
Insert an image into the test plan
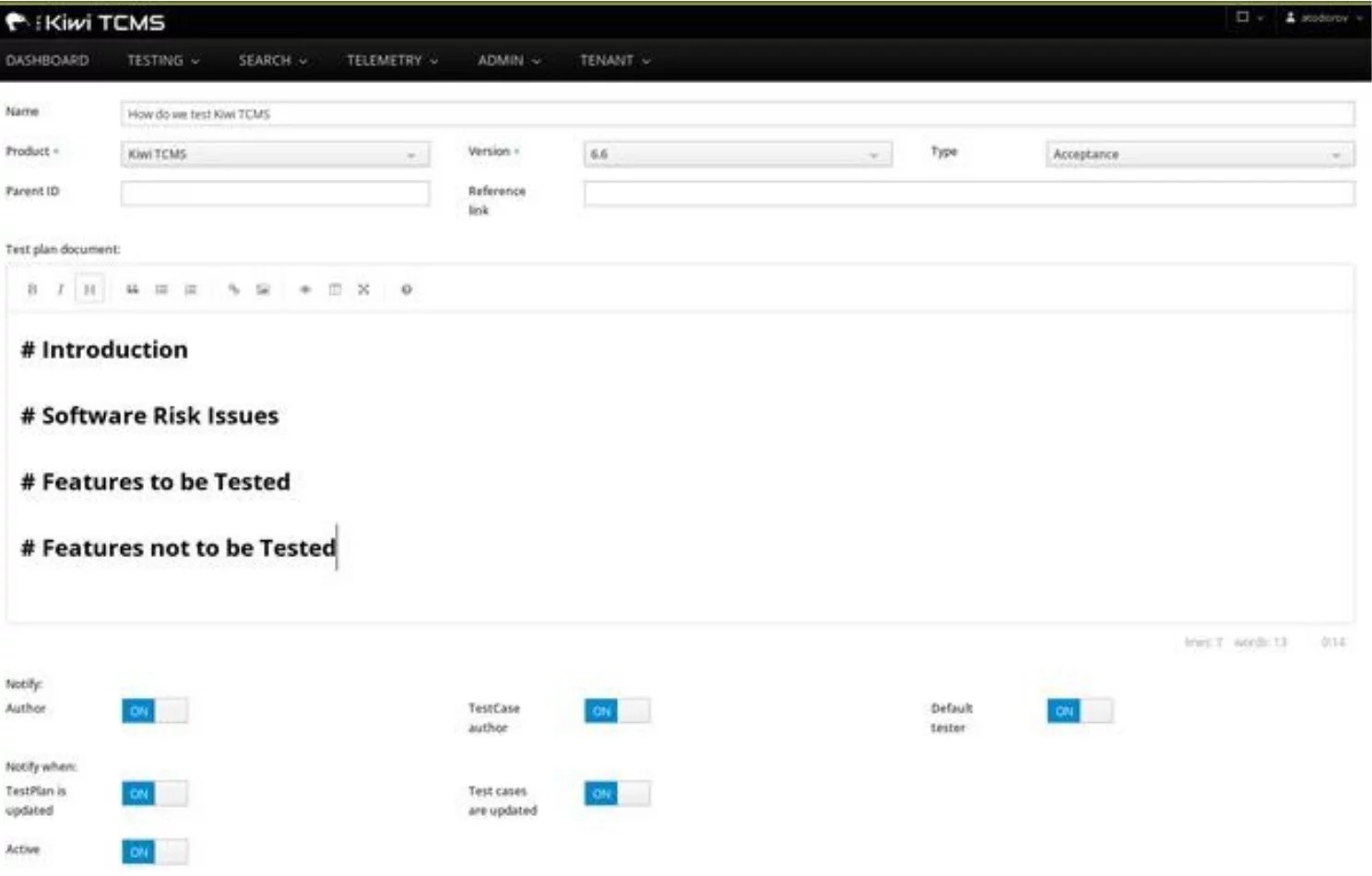coord(262,289)
